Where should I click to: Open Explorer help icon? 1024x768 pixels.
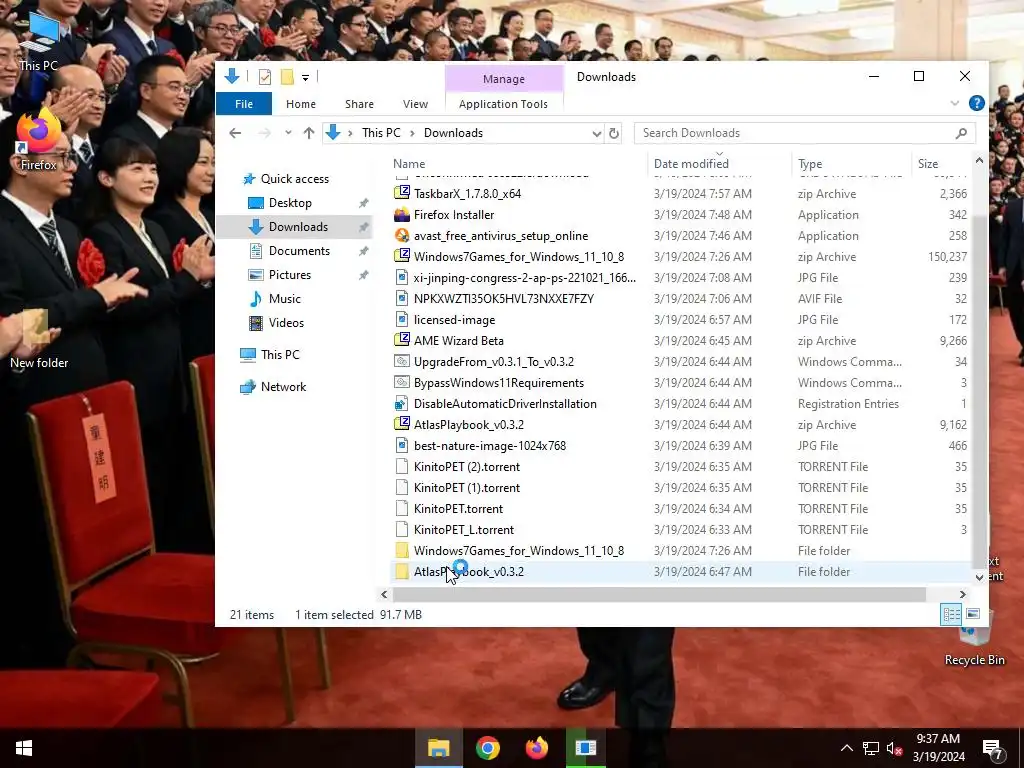click(x=976, y=103)
